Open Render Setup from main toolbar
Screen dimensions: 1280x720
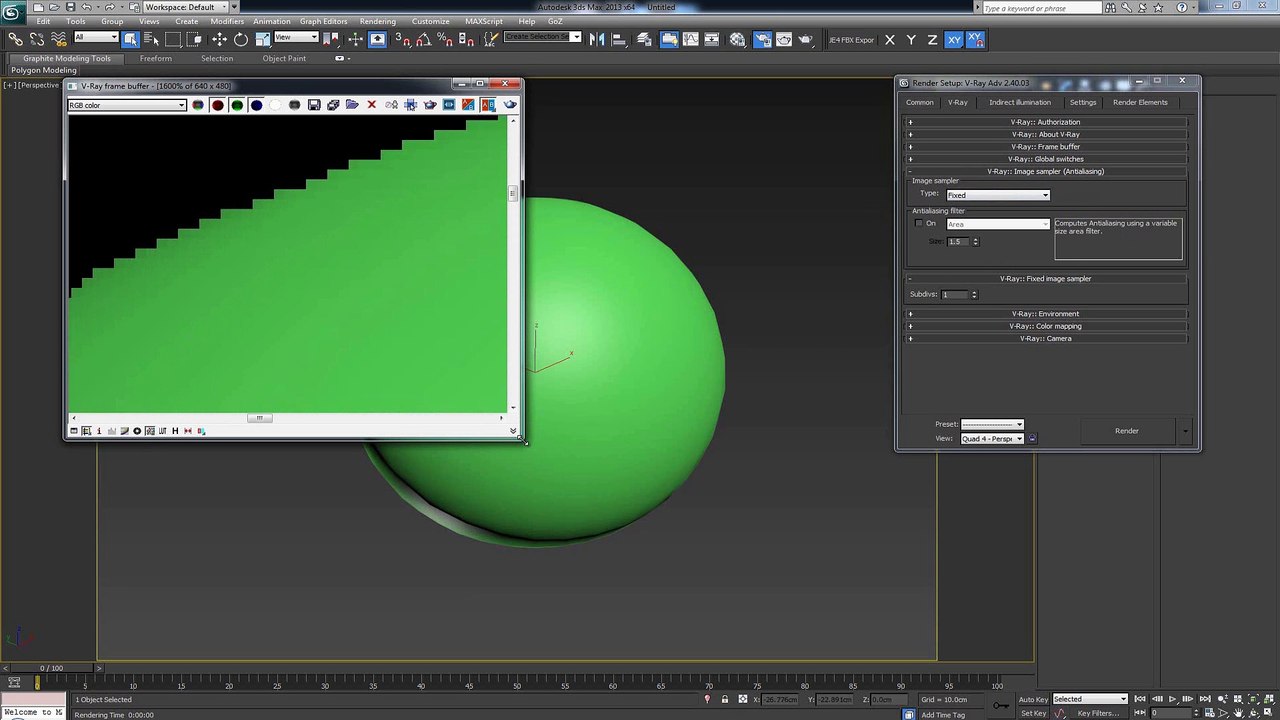761,39
